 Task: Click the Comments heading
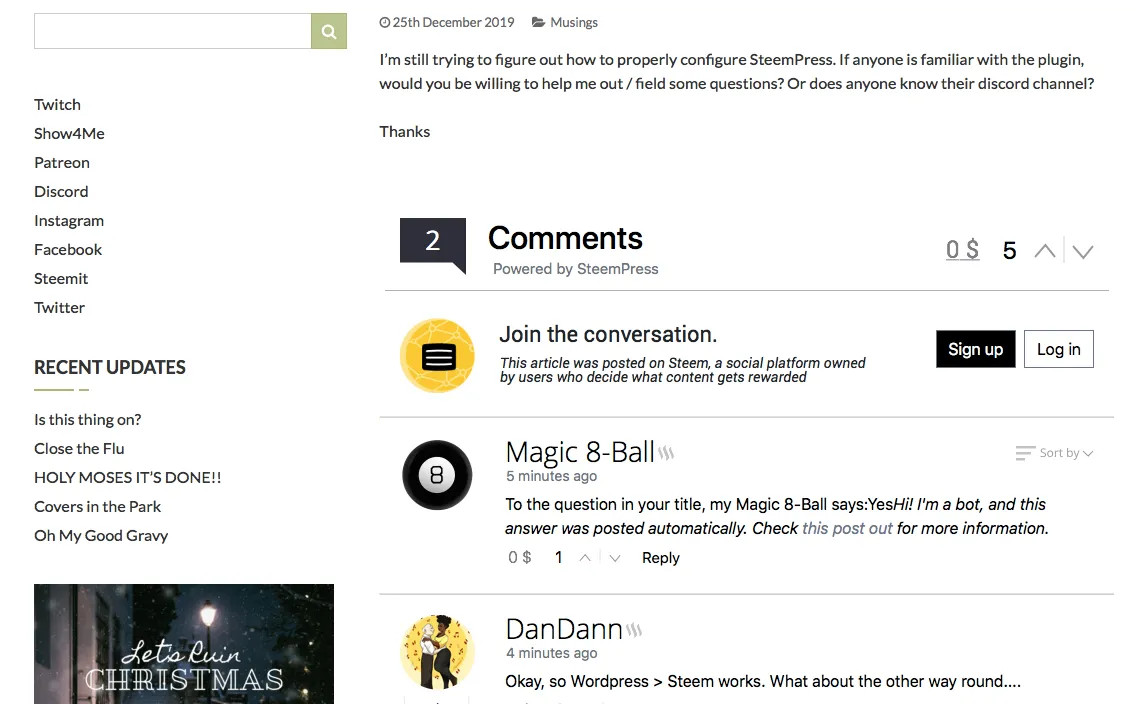coord(566,239)
